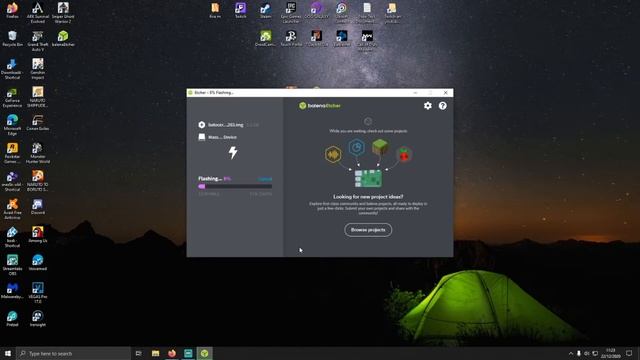Click the balenaEtcher logo in window
The image size is (640, 360).
320,106
